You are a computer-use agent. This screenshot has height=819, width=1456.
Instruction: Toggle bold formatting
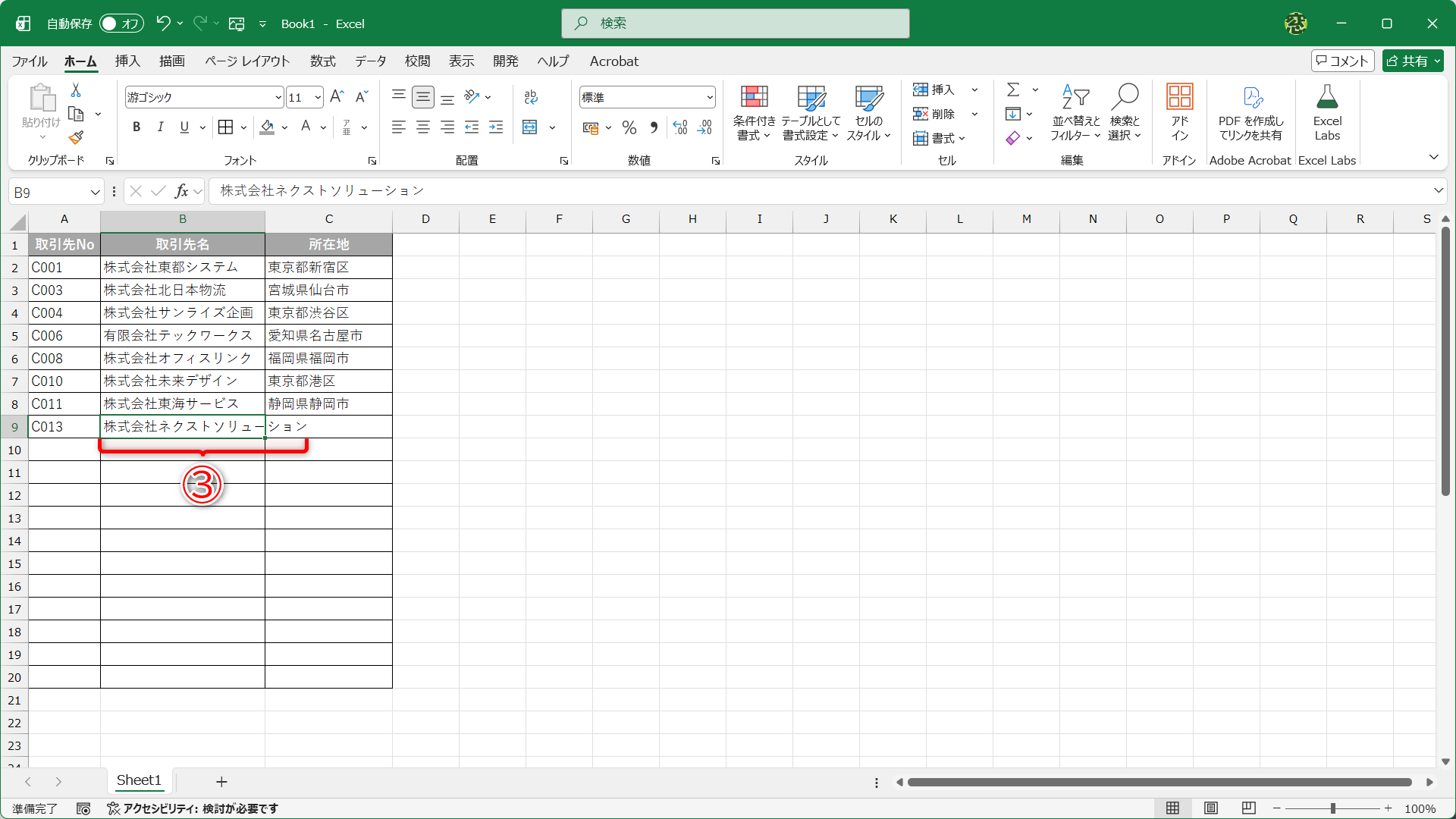click(136, 127)
